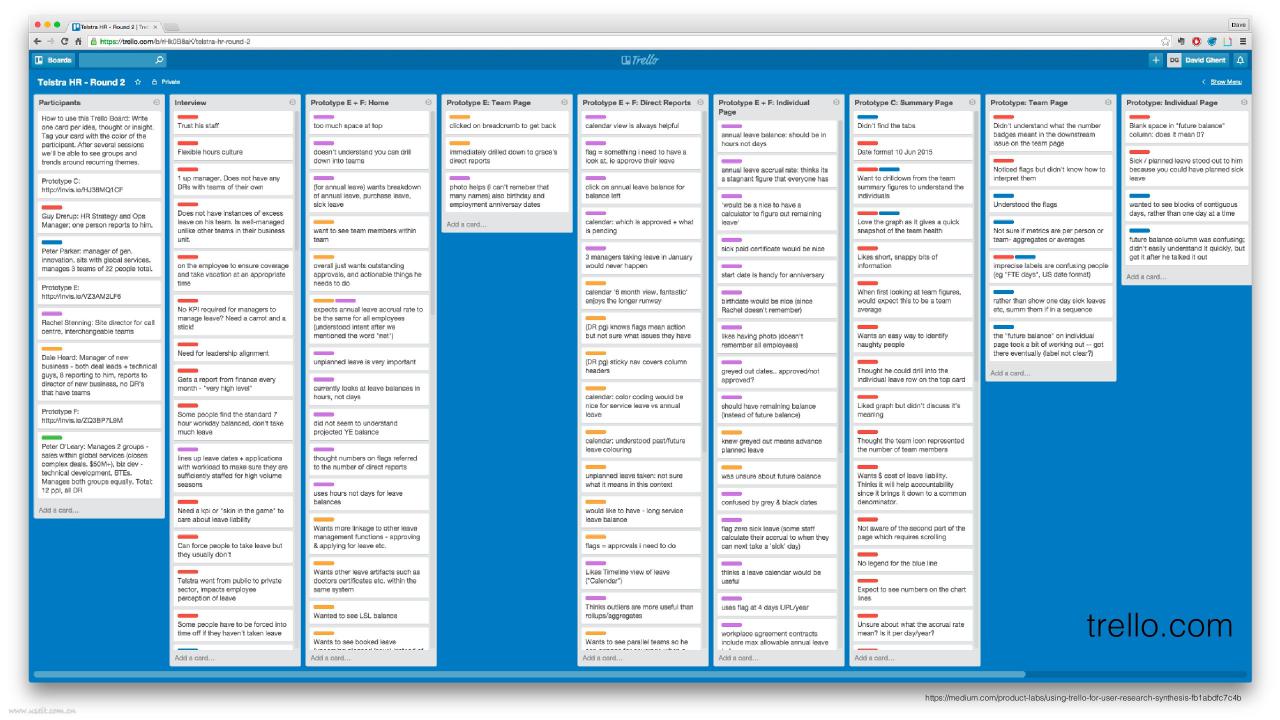Click the Show Menu link
Viewport: 1280px width, 720px height.
tap(1226, 81)
